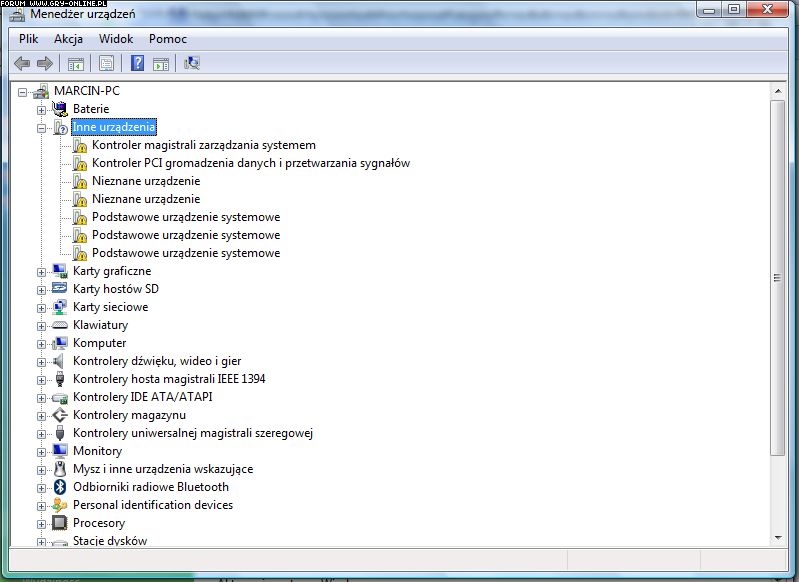This screenshot has width=799, height=582.
Task: Close the Menedżer urządzeń window
Action: click(x=767, y=10)
